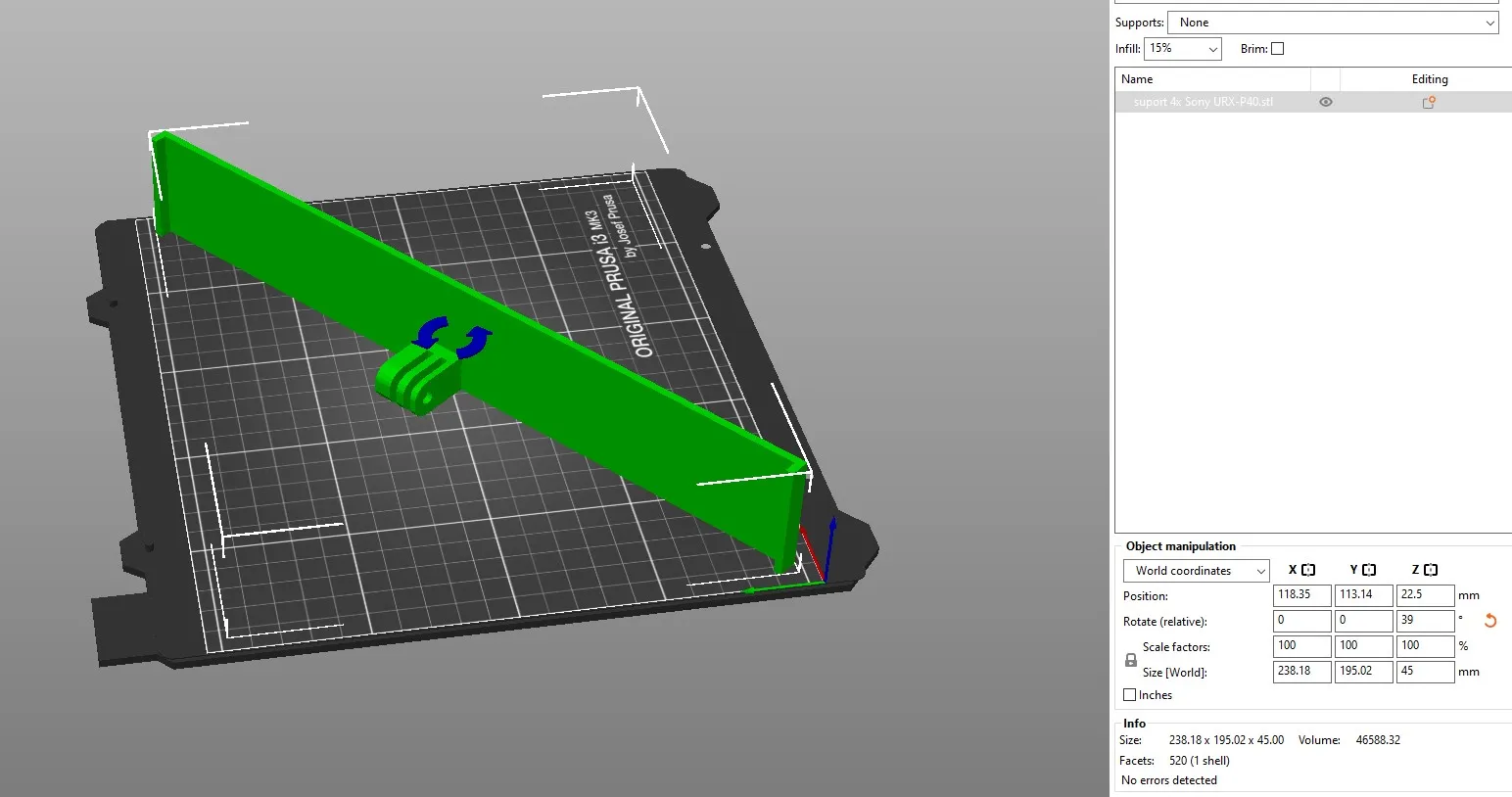Click the Size X field showing 238.18

pyautogui.click(x=1301, y=672)
